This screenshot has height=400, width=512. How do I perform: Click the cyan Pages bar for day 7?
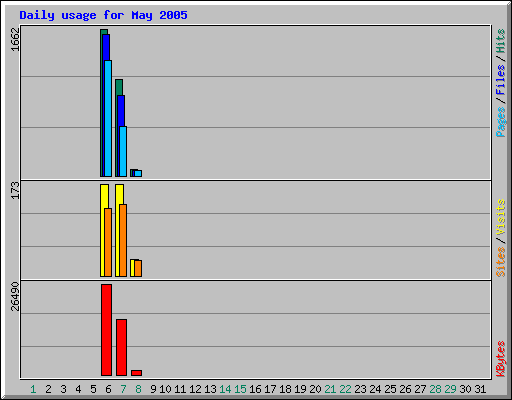(x=123, y=152)
